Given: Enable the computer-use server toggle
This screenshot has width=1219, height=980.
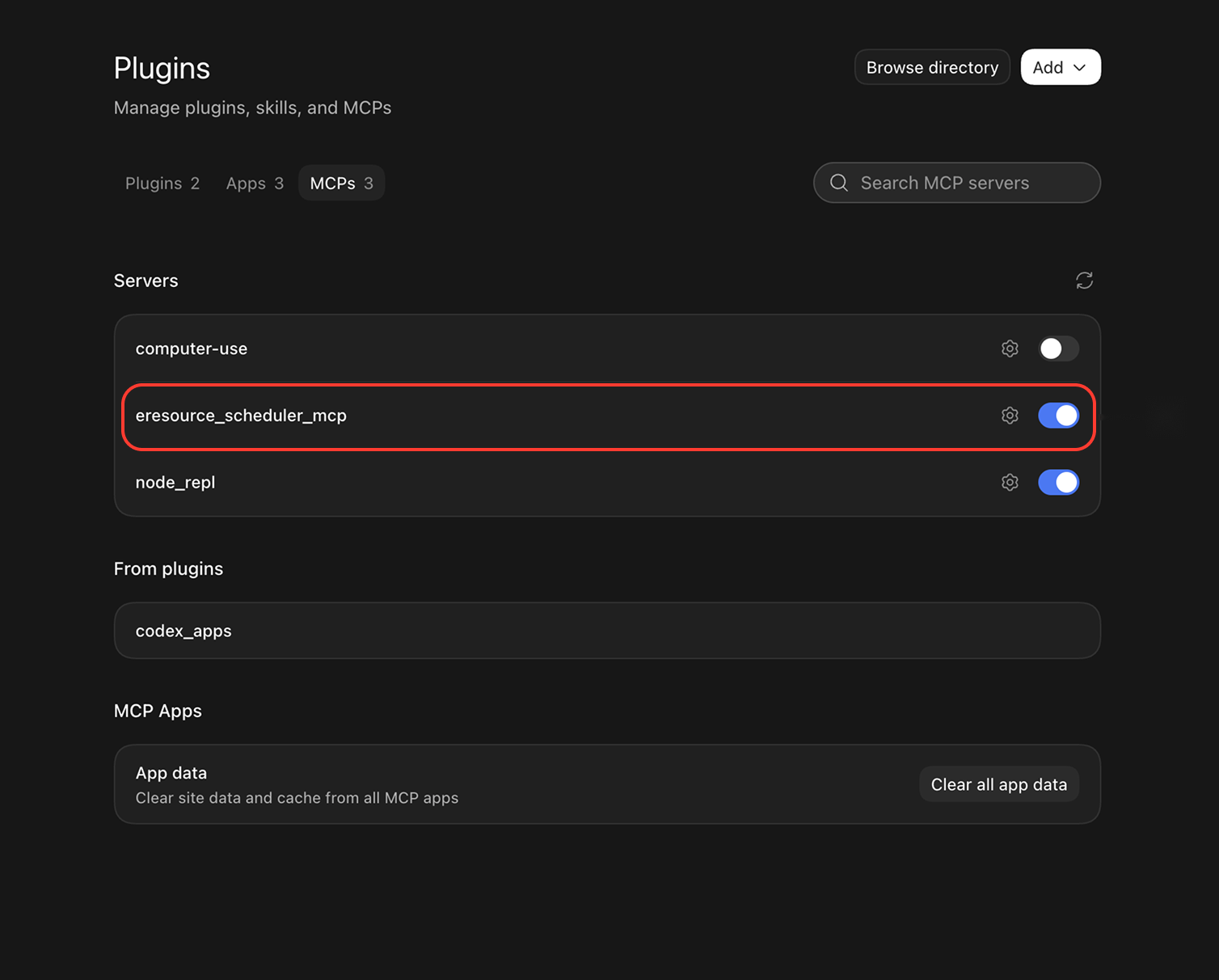Looking at the screenshot, I should coord(1058,348).
